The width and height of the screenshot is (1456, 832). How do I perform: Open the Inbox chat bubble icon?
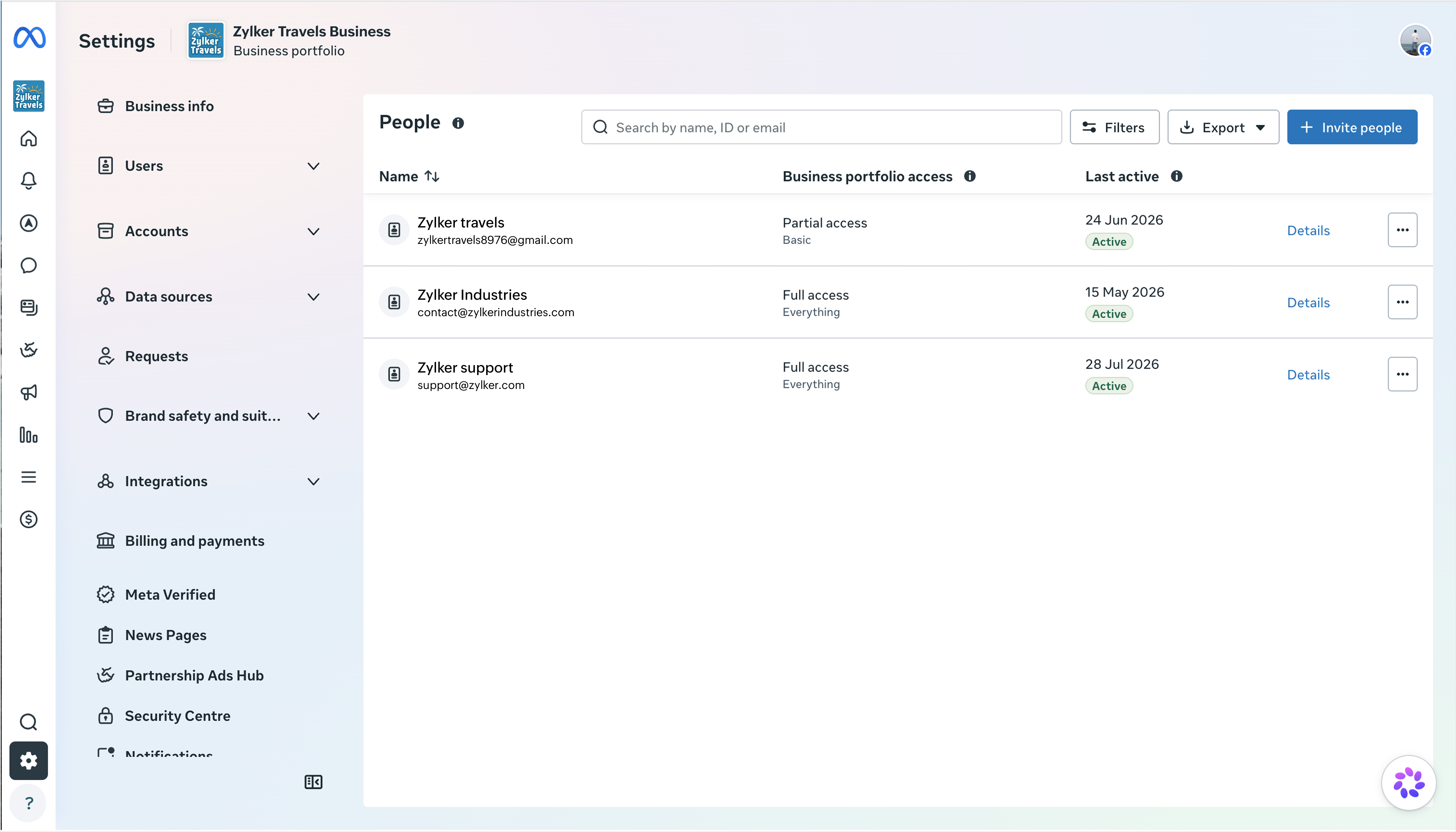pos(29,266)
